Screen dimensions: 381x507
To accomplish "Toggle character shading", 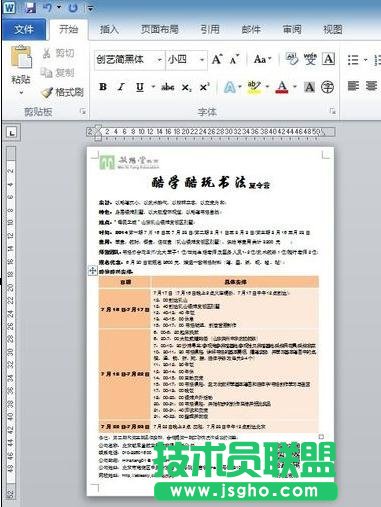I will [x=310, y=87].
